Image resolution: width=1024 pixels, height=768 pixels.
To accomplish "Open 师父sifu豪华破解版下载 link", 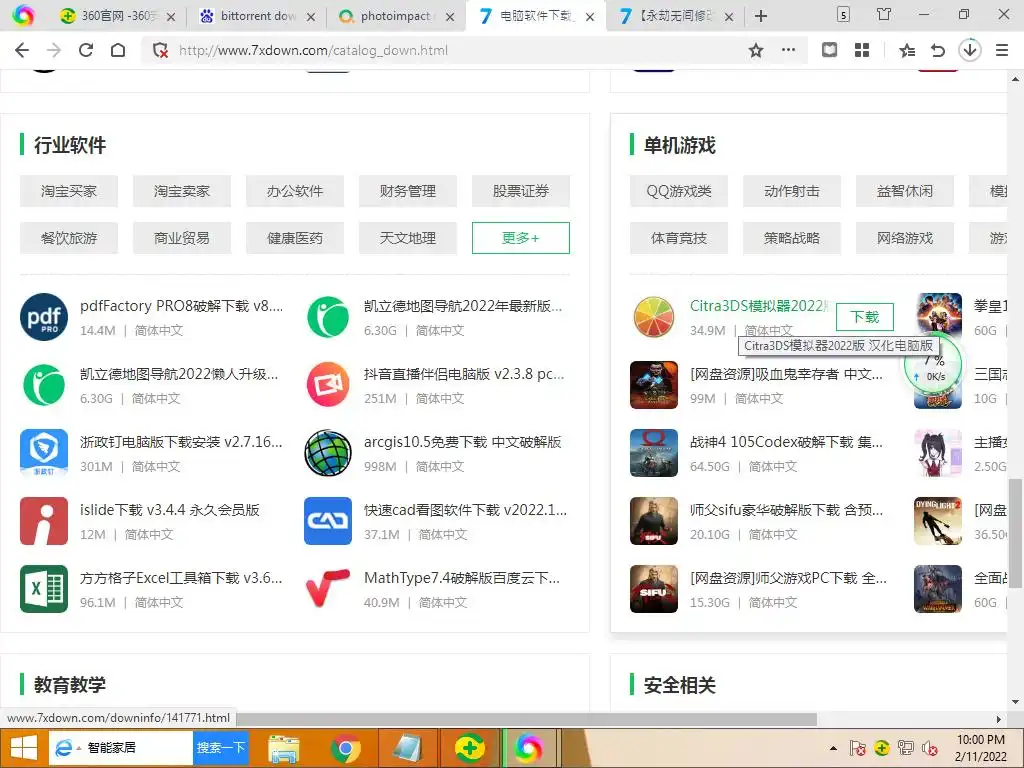I will (786, 510).
